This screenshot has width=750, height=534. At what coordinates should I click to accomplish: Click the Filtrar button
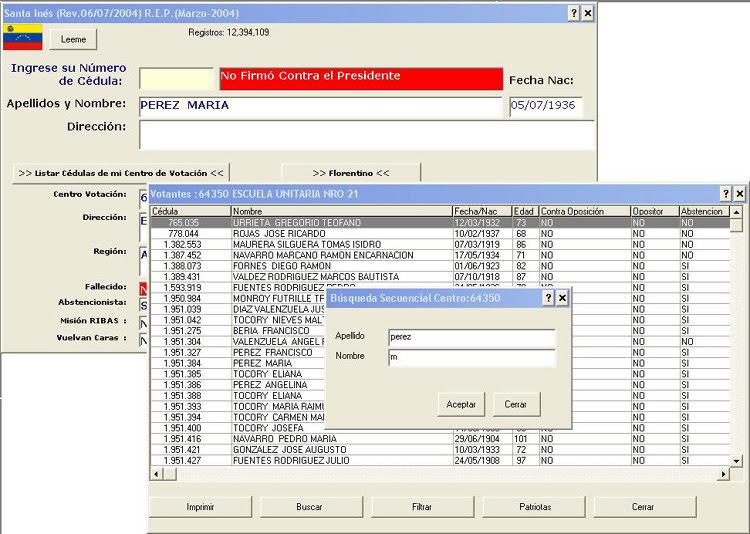422,507
